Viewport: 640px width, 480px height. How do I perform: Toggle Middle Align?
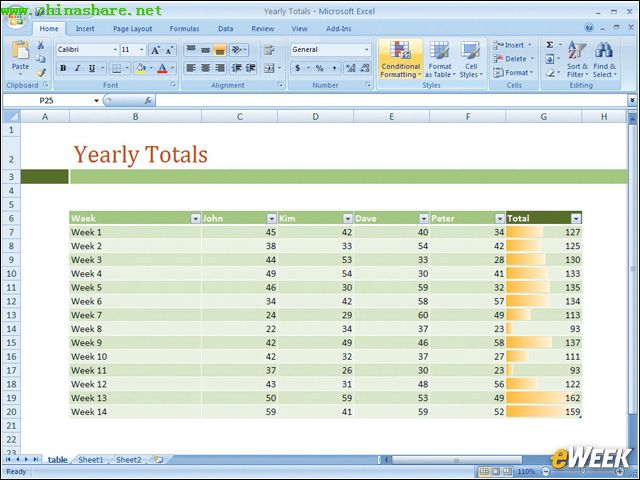click(205, 50)
